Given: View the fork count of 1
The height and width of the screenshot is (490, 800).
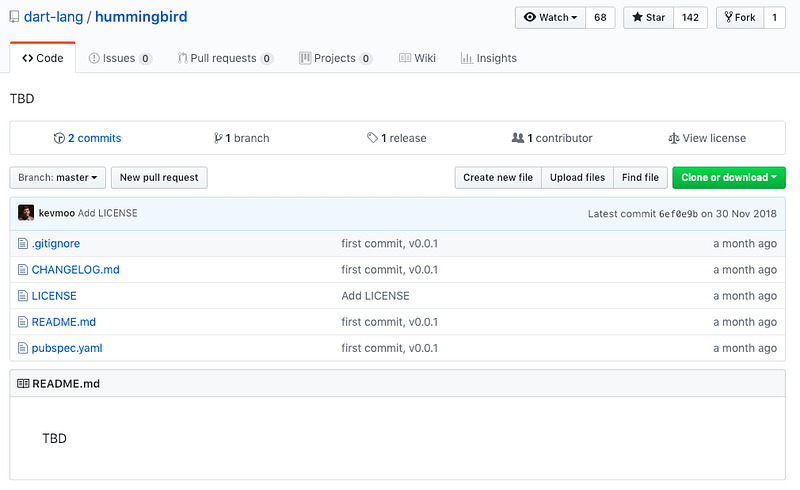Looking at the screenshot, I should coord(774,17).
